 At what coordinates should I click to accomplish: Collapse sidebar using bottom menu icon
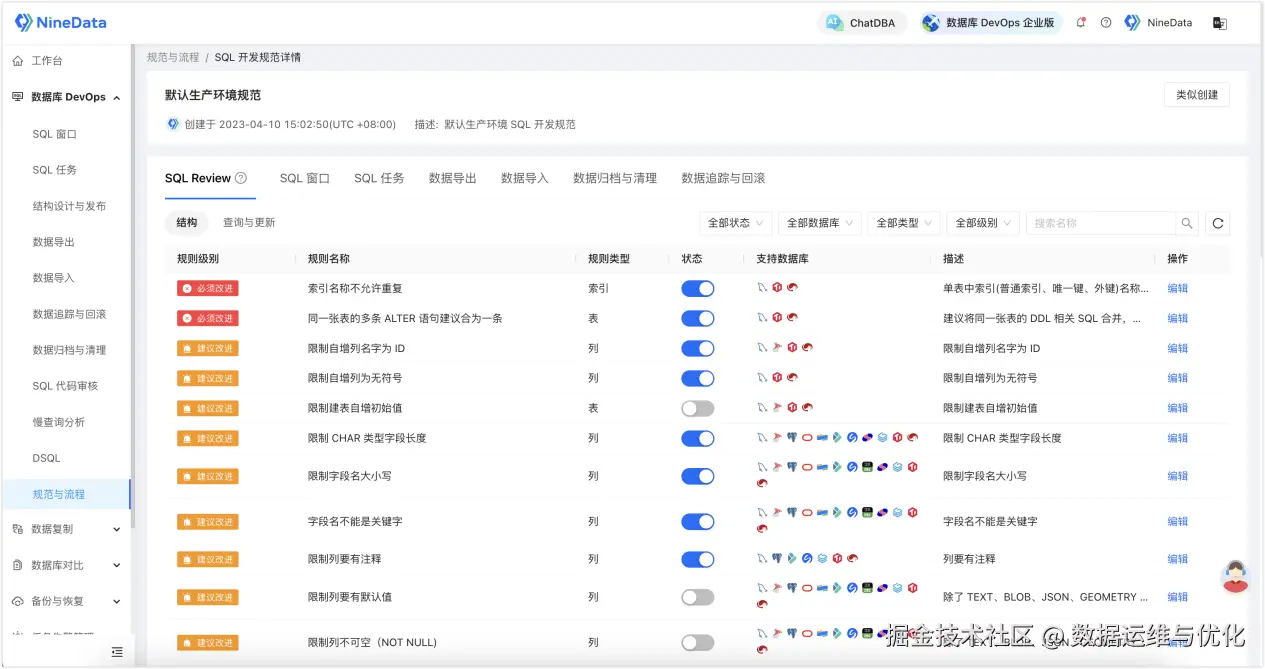click(x=117, y=652)
